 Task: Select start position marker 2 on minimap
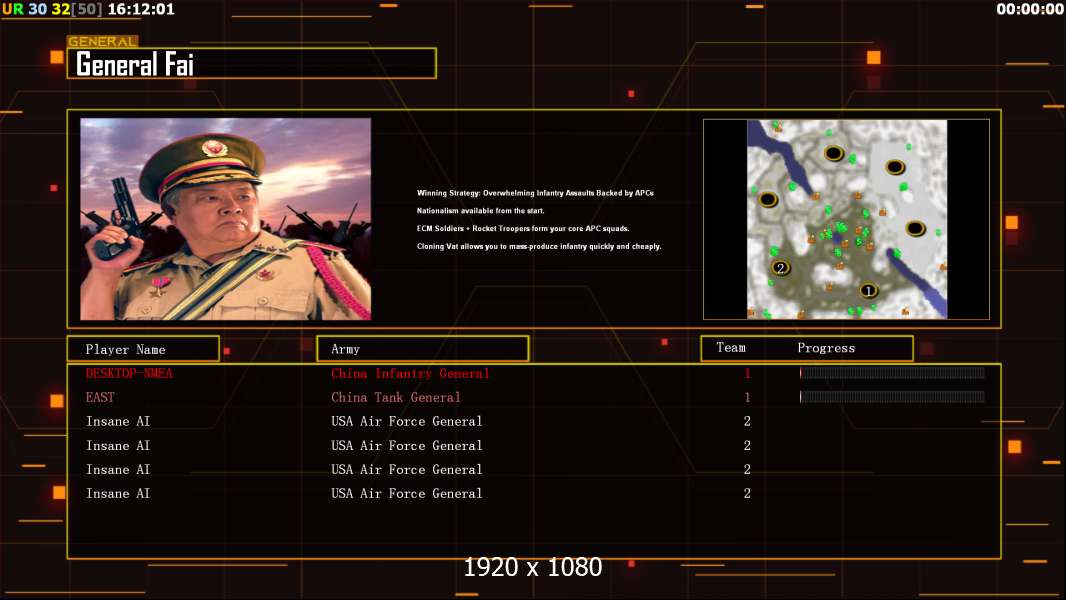(x=780, y=268)
